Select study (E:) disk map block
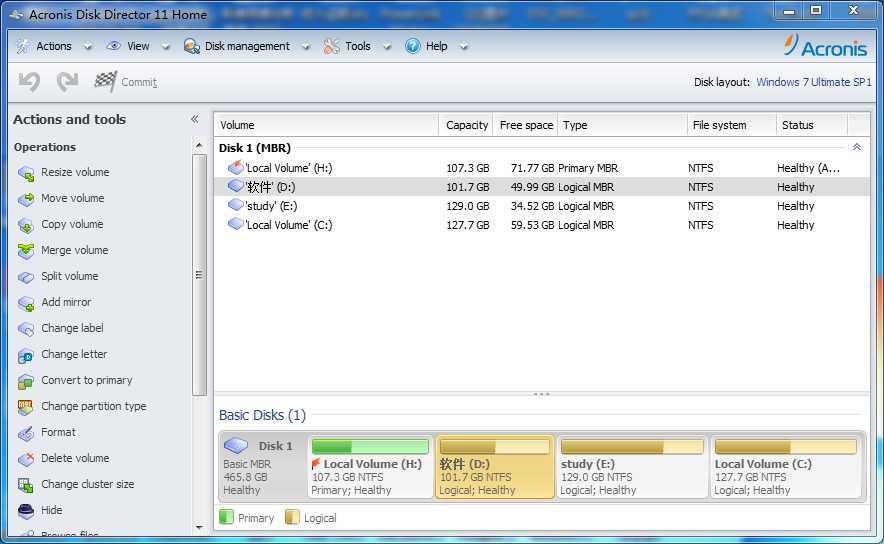 coord(632,467)
